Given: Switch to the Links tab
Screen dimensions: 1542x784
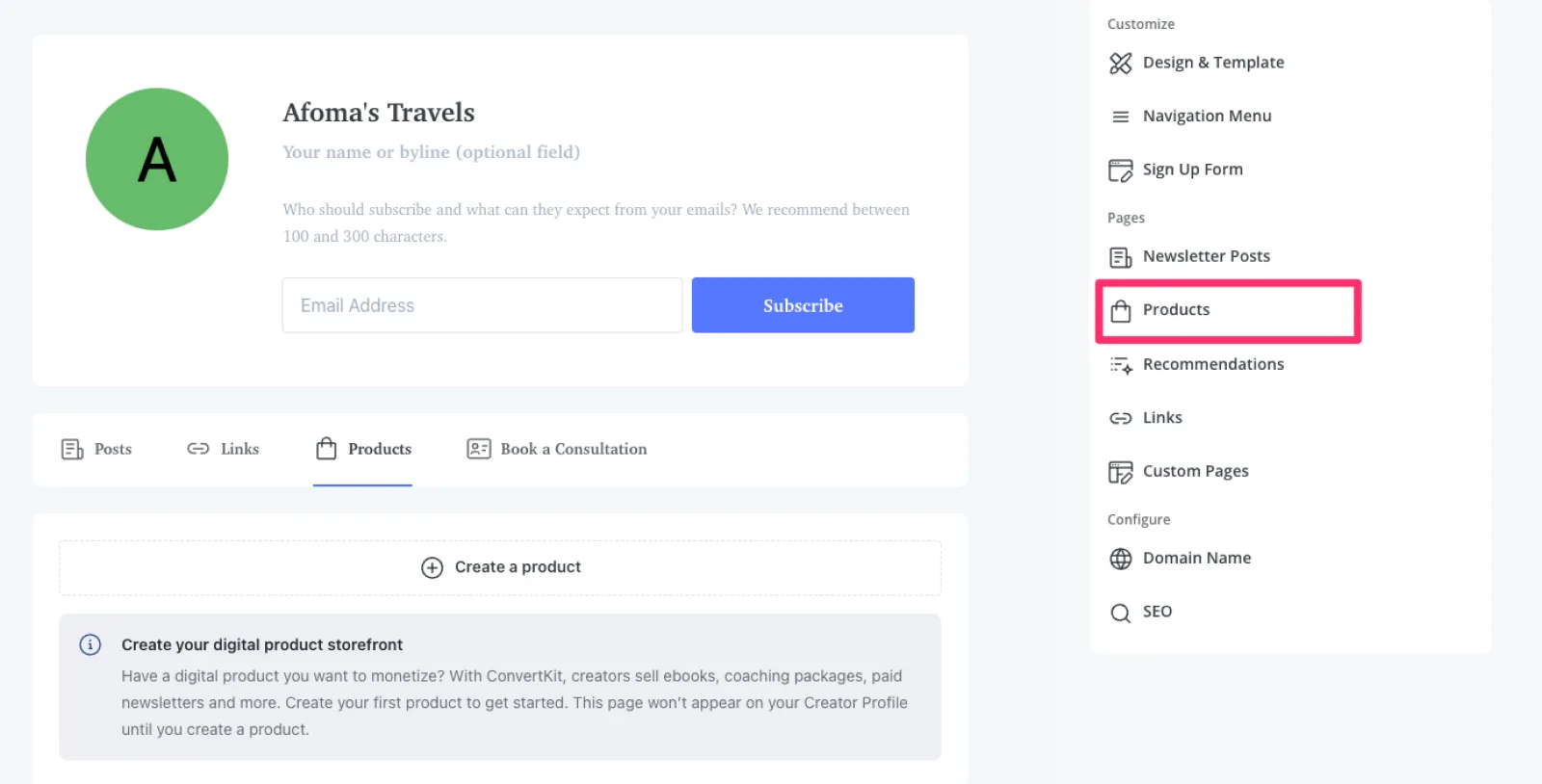Looking at the screenshot, I should [x=223, y=449].
